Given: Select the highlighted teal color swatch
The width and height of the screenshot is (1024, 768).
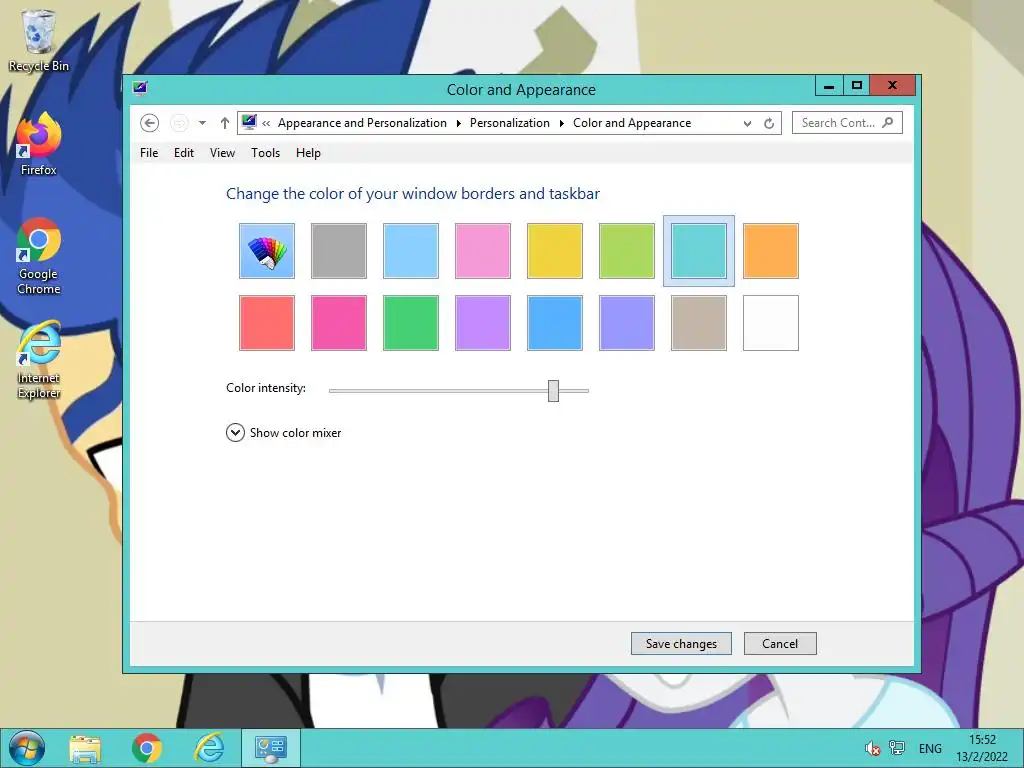Looking at the screenshot, I should (699, 251).
